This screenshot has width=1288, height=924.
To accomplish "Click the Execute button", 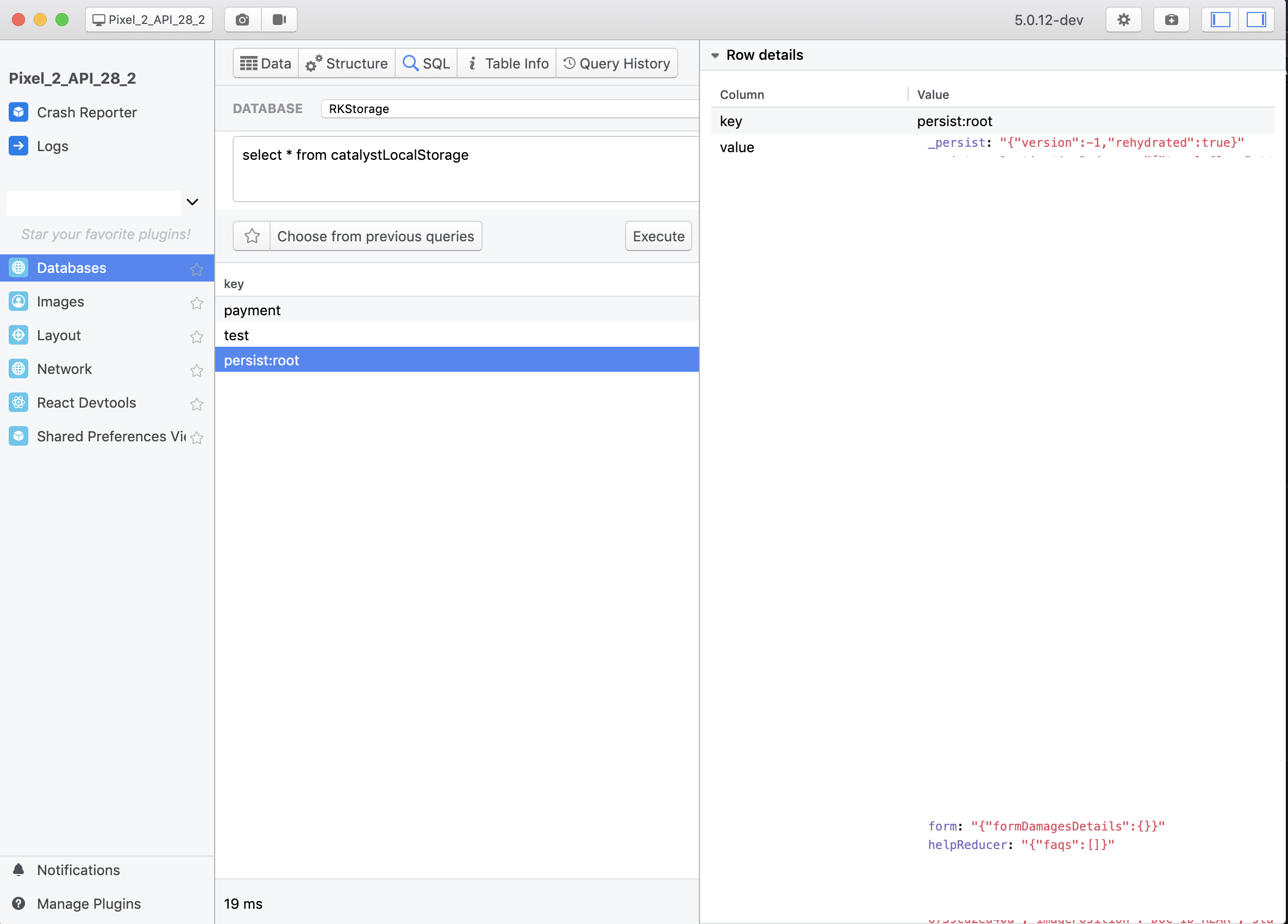I will click(658, 236).
